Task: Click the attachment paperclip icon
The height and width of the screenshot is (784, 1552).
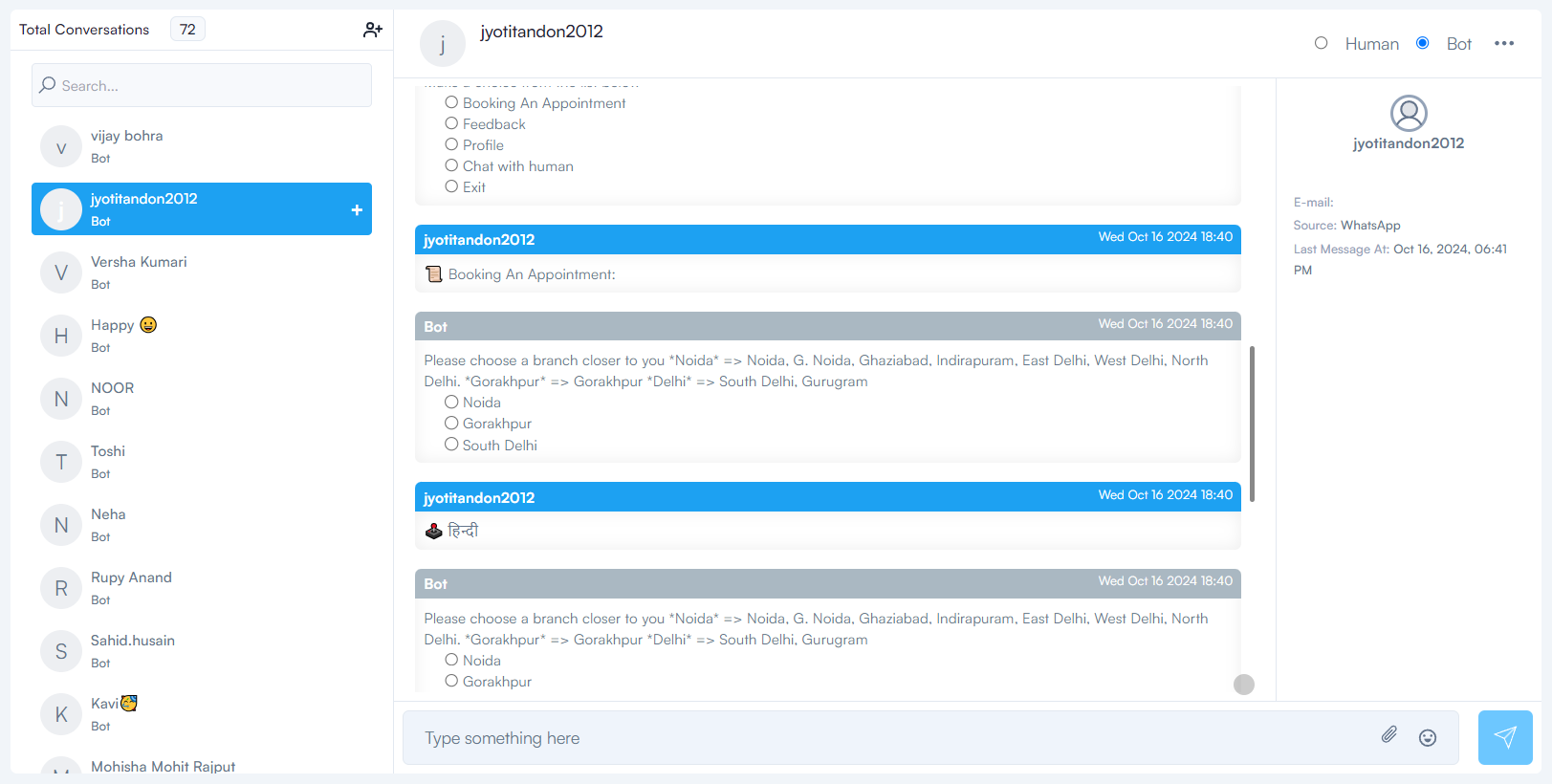Action: [x=1389, y=734]
